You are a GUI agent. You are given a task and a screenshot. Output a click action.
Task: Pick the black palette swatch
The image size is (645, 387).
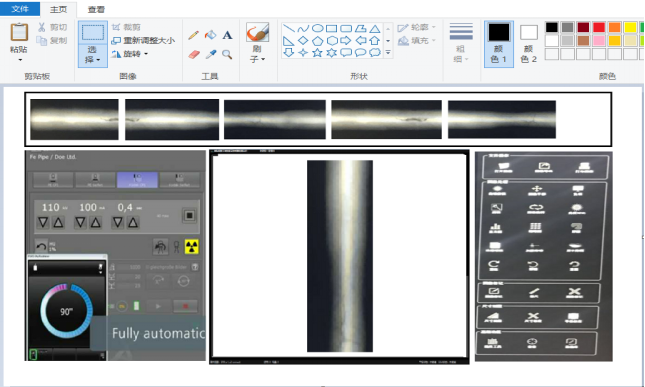[x=552, y=28]
